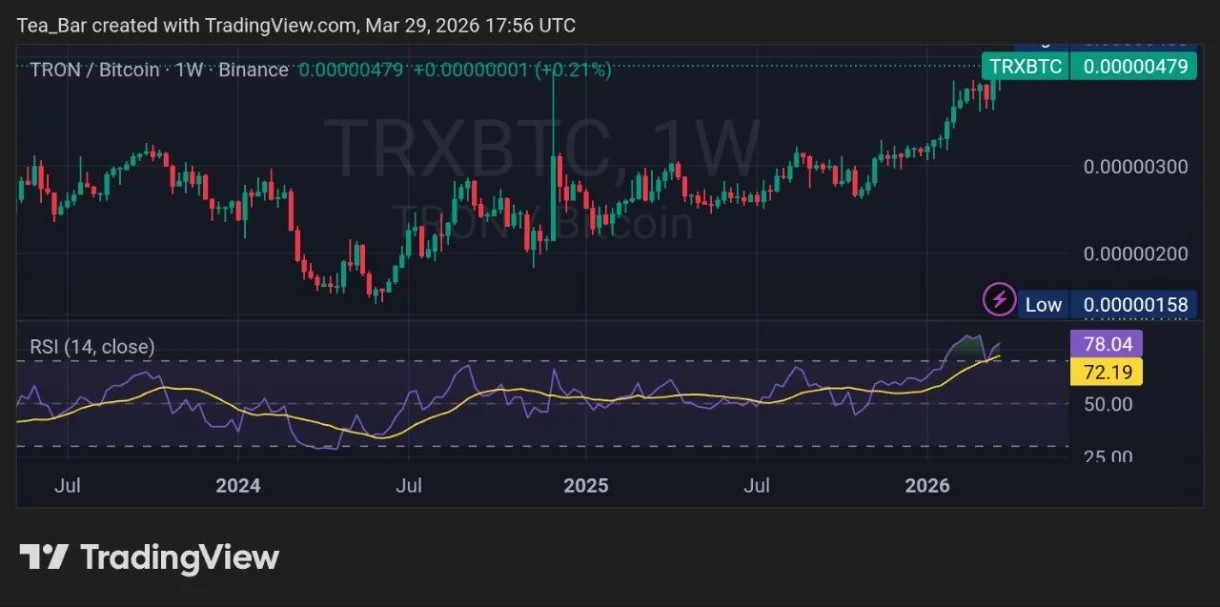Select the 2025 label on the time axis

(x=586, y=486)
